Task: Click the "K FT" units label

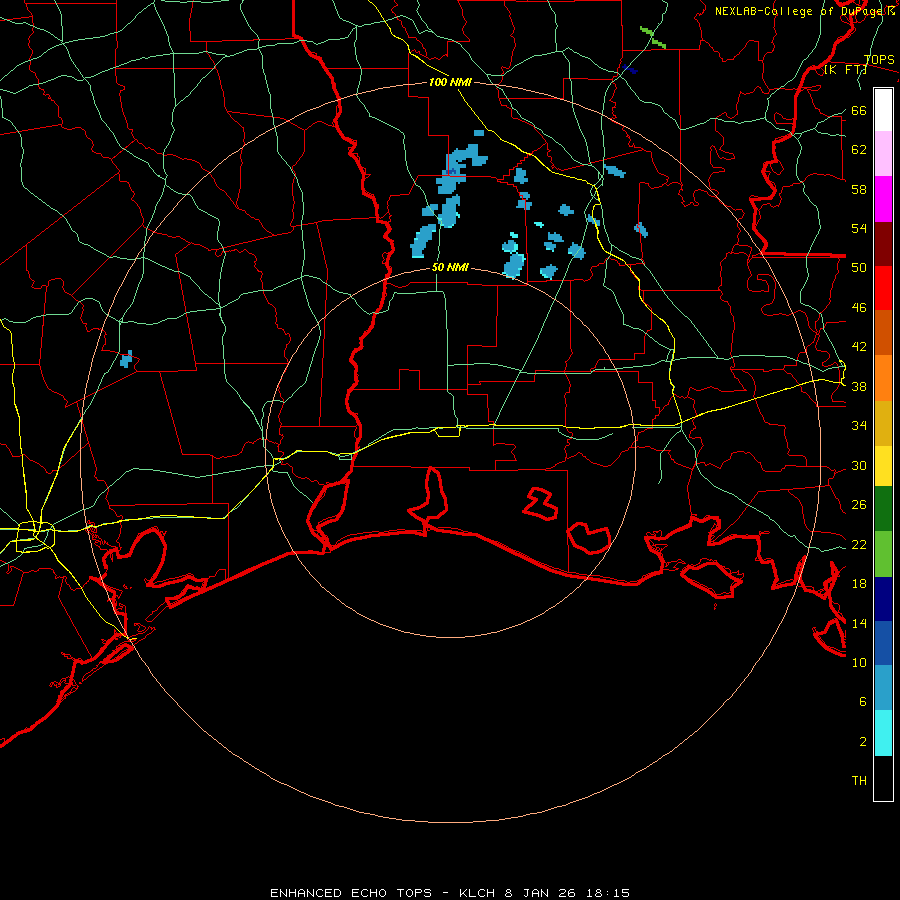Action: click(x=845, y=69)
